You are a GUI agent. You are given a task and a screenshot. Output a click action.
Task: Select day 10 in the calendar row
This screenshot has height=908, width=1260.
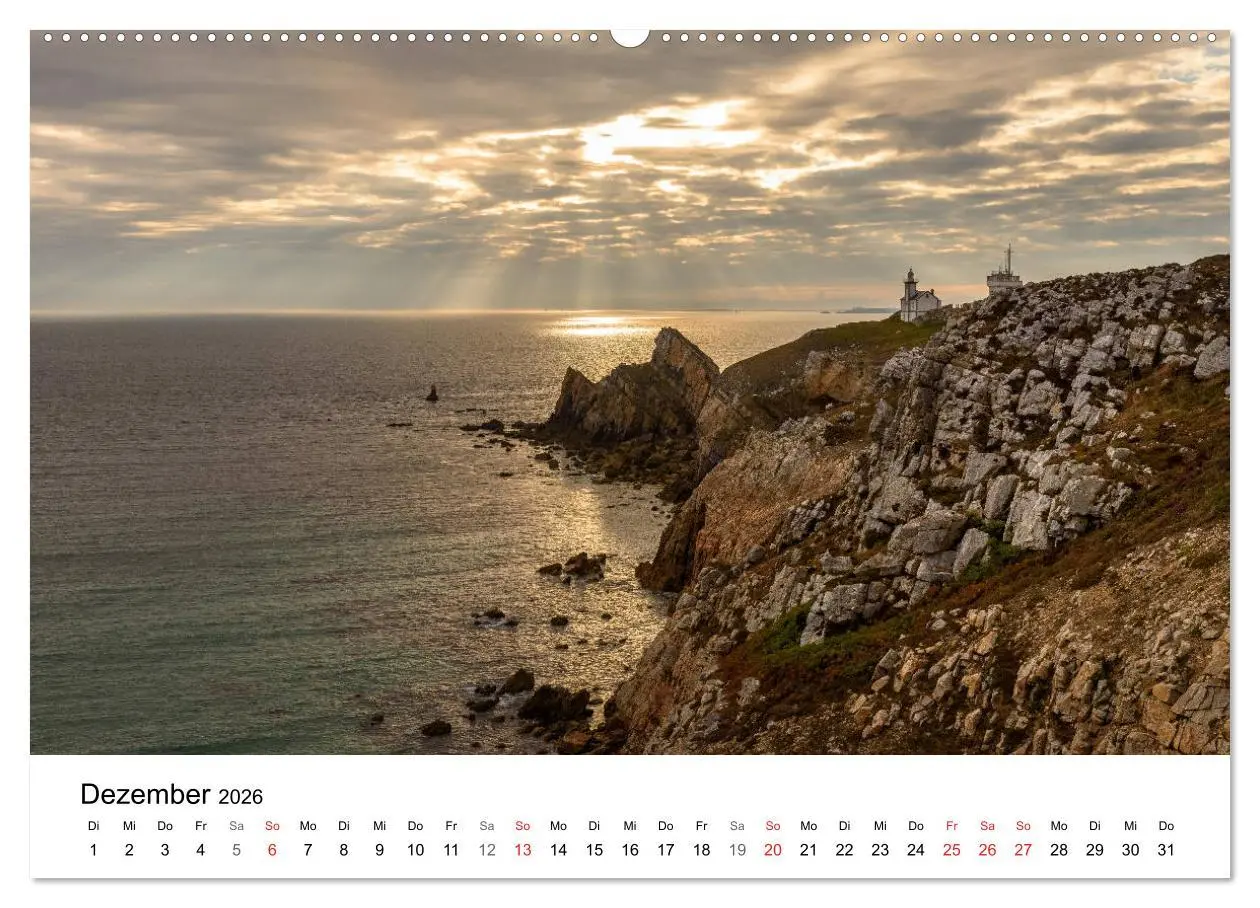pyautogui.click(x=415, y=850)
